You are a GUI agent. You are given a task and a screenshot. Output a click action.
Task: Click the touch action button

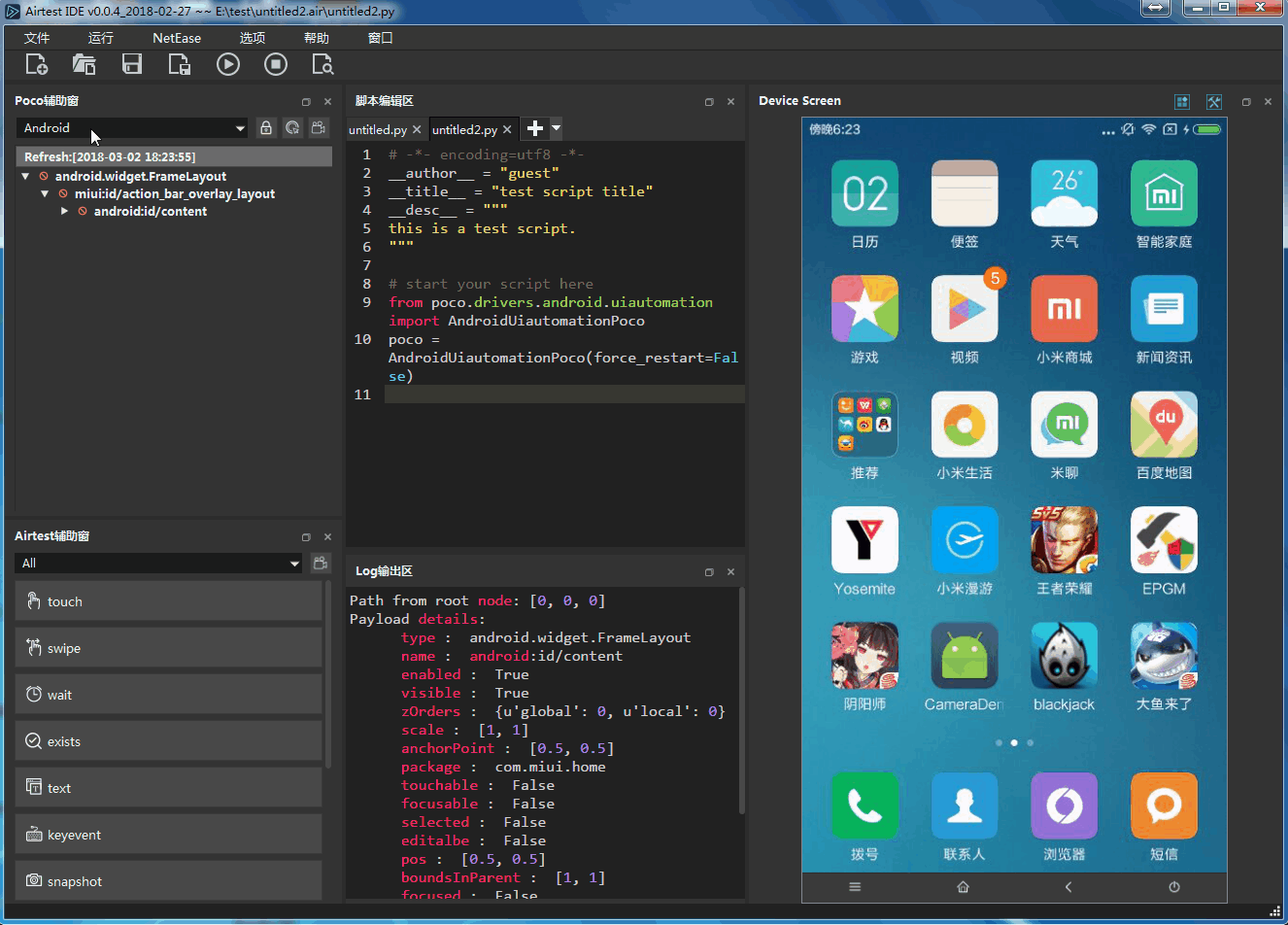point(167,600)
